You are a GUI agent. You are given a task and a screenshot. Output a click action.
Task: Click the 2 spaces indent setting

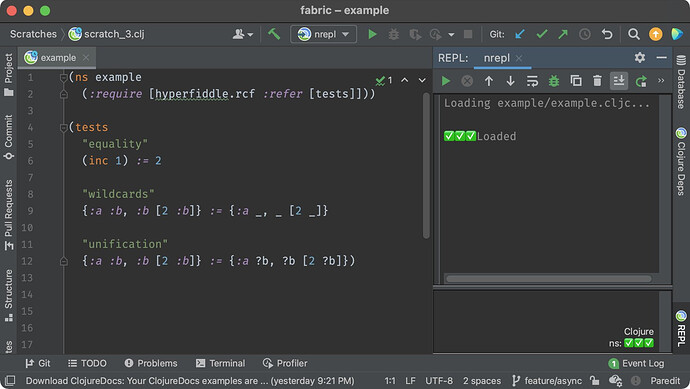(x=481, y=381)
